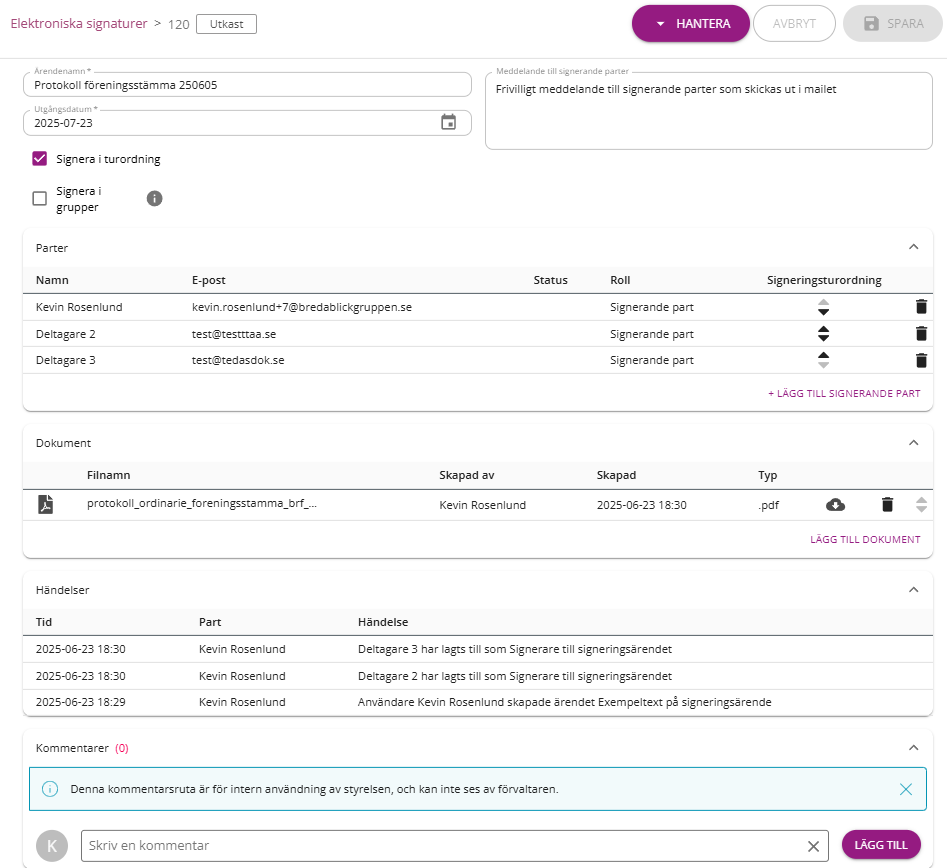
Task: Click the Meddelande till signerande parter textarea
Action: 709,111
